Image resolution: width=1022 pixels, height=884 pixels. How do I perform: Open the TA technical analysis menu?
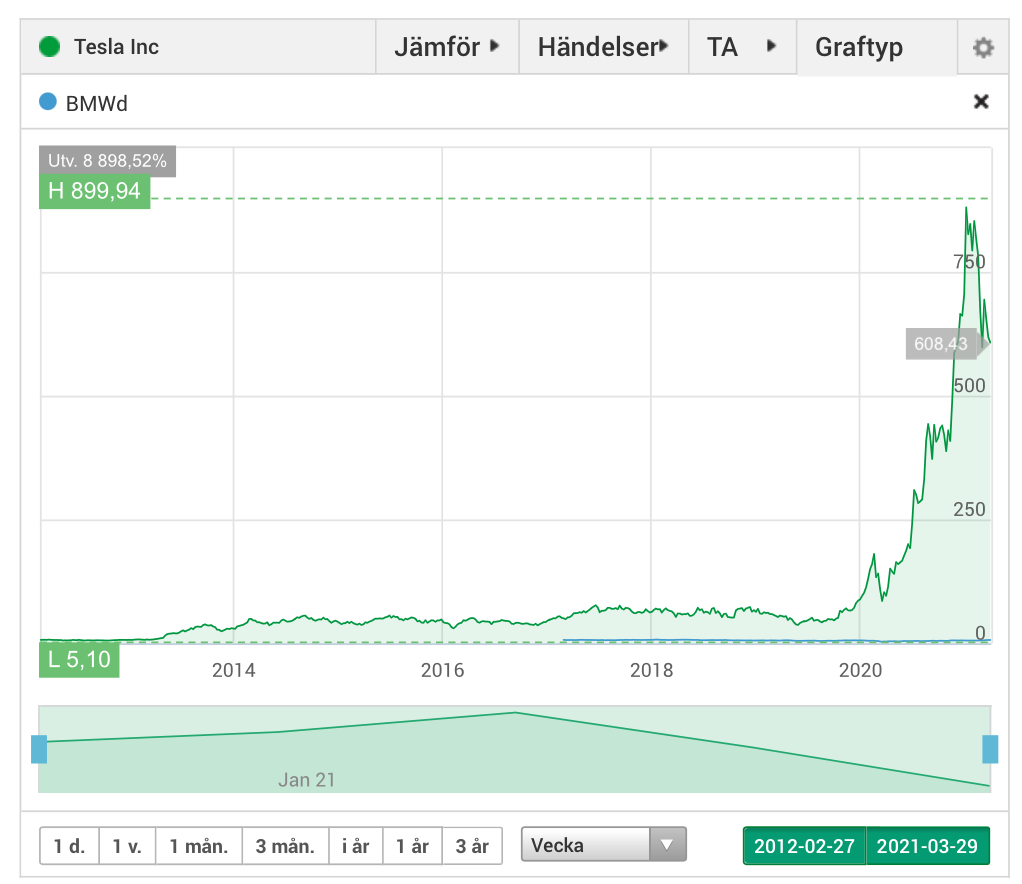742,47
